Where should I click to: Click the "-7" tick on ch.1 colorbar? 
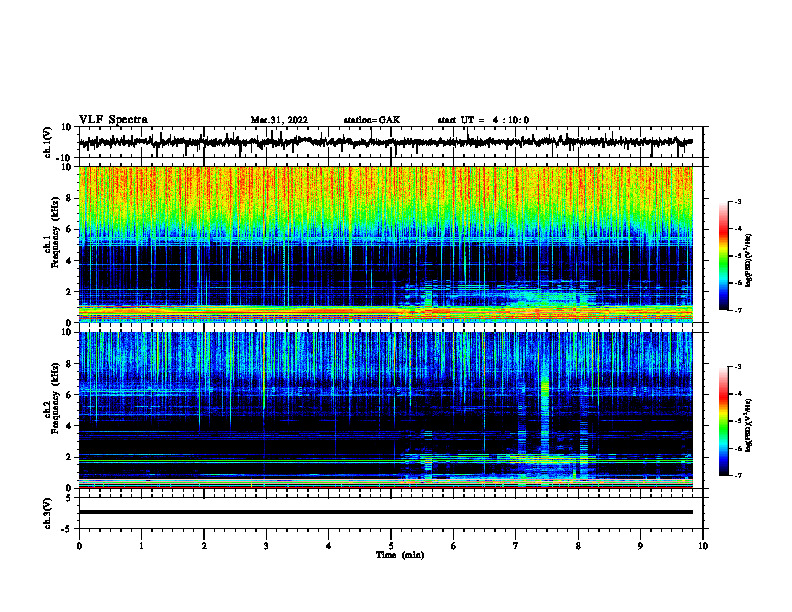737,310
